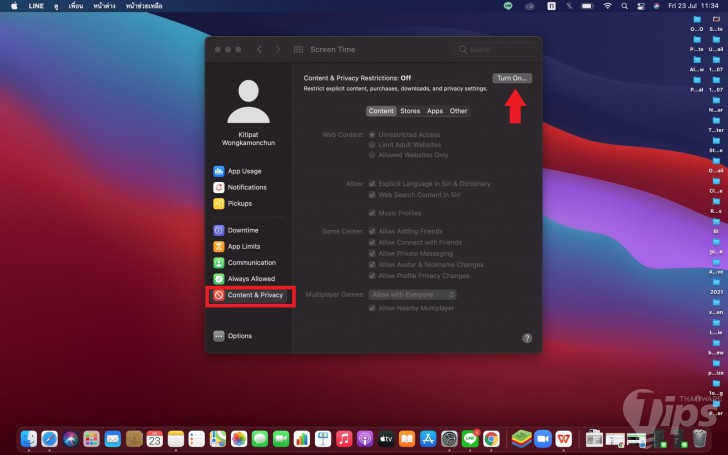
Task: Toggle the Music Profiles checkbox
Action: (372, 213)
